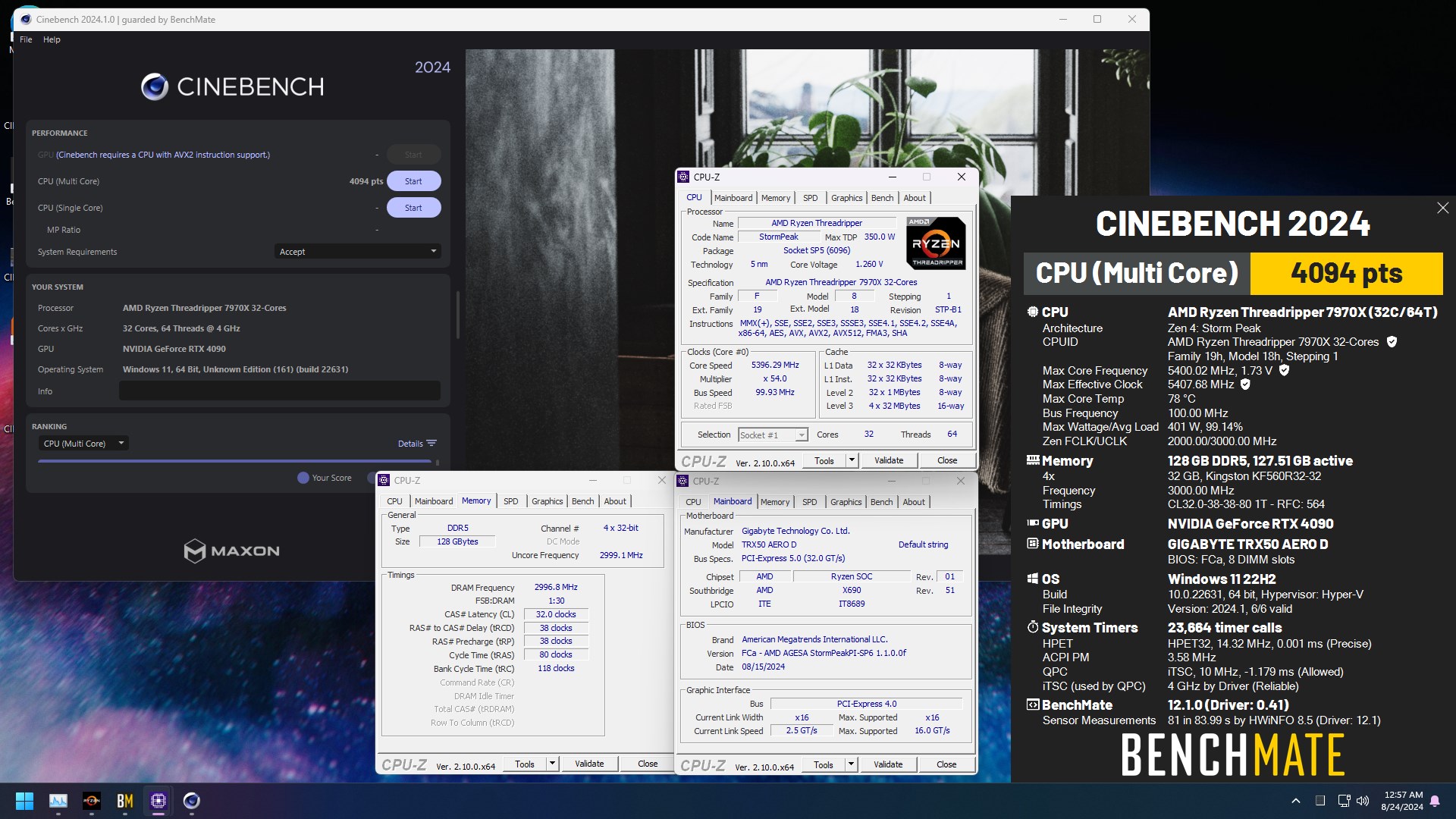Switch to Graphics tab in CPU-Z Memory window
Screen dimensions: 1456x819
click(x=547, y=501)
